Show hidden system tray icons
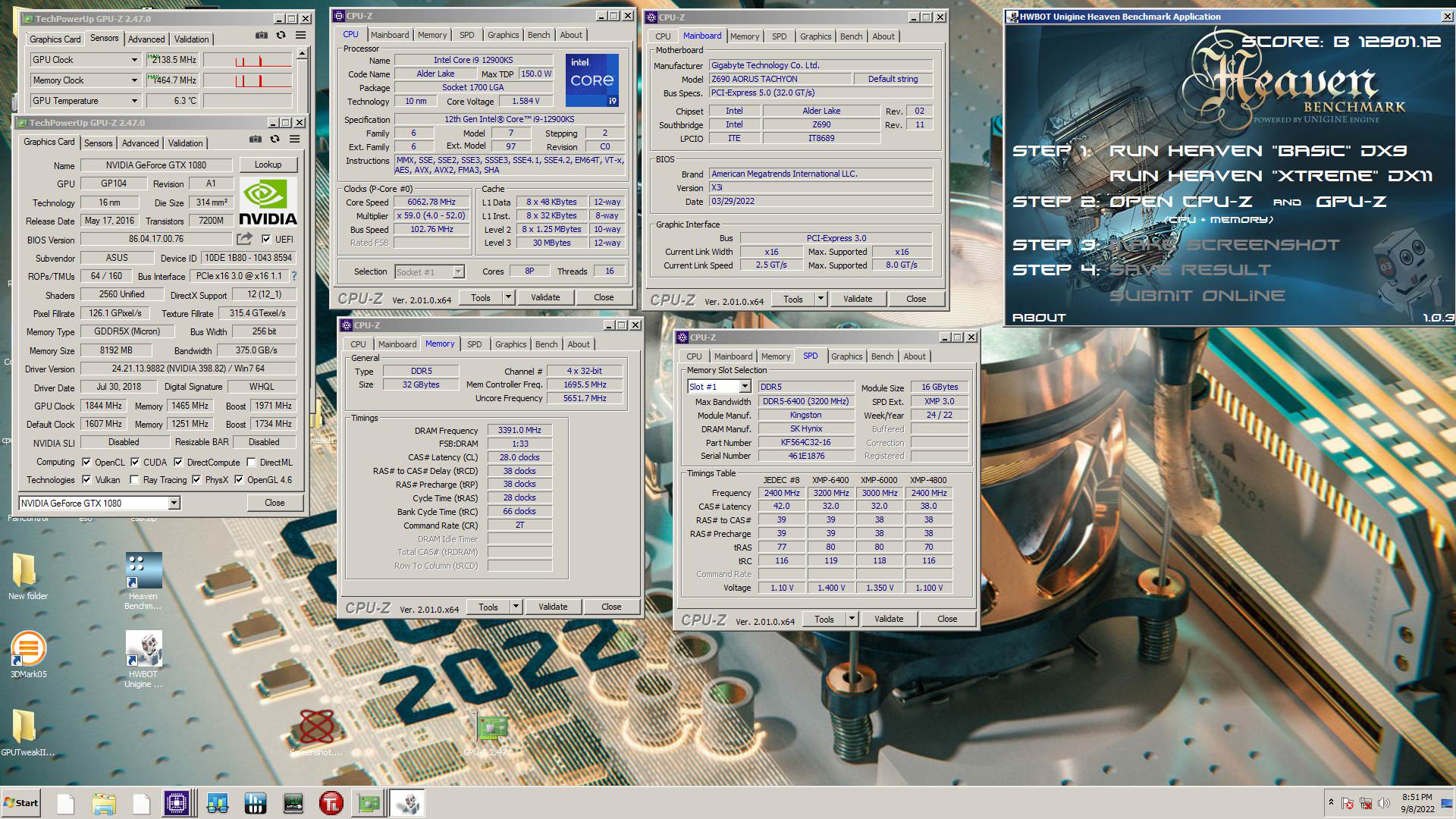This screenshot has width=1456, height=819. [x=1331, y=802]
